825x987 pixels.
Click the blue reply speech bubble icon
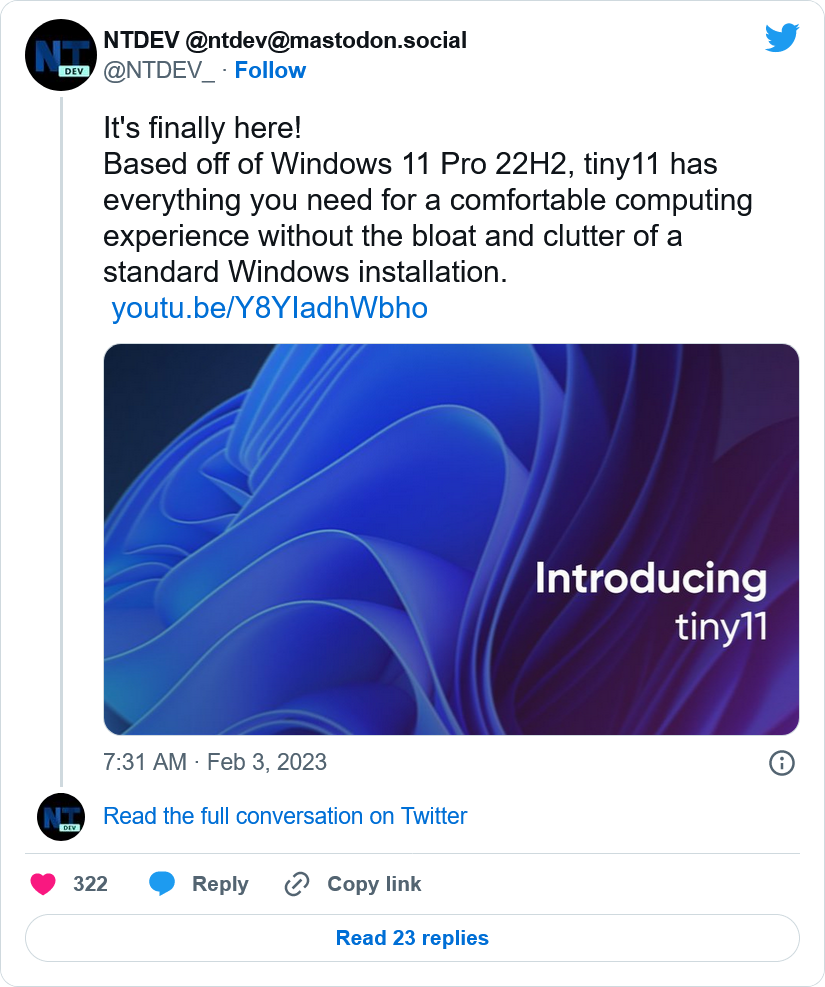pyautogui.click(x=162, y=884)
